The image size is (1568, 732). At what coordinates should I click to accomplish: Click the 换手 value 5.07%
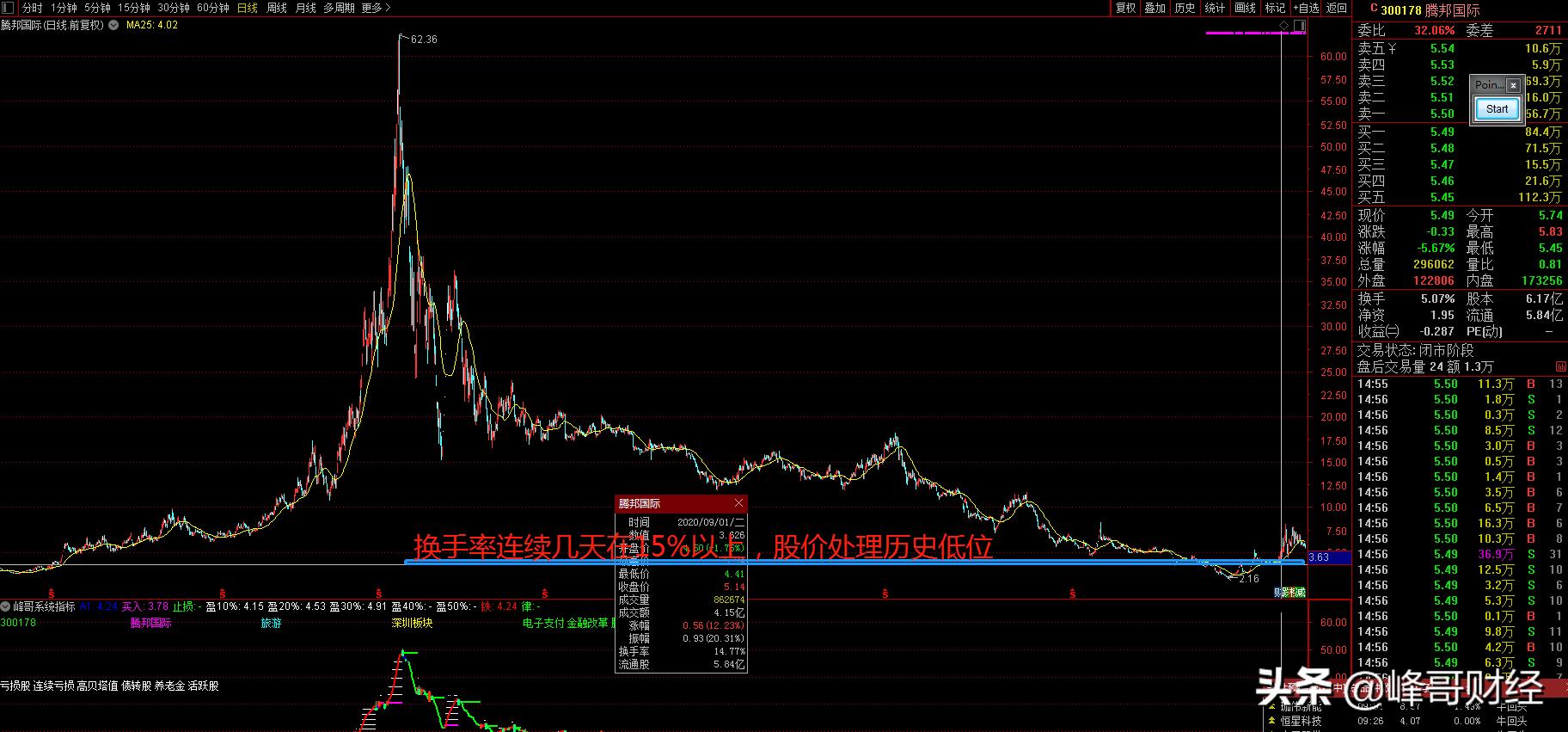click(1437, 298)
